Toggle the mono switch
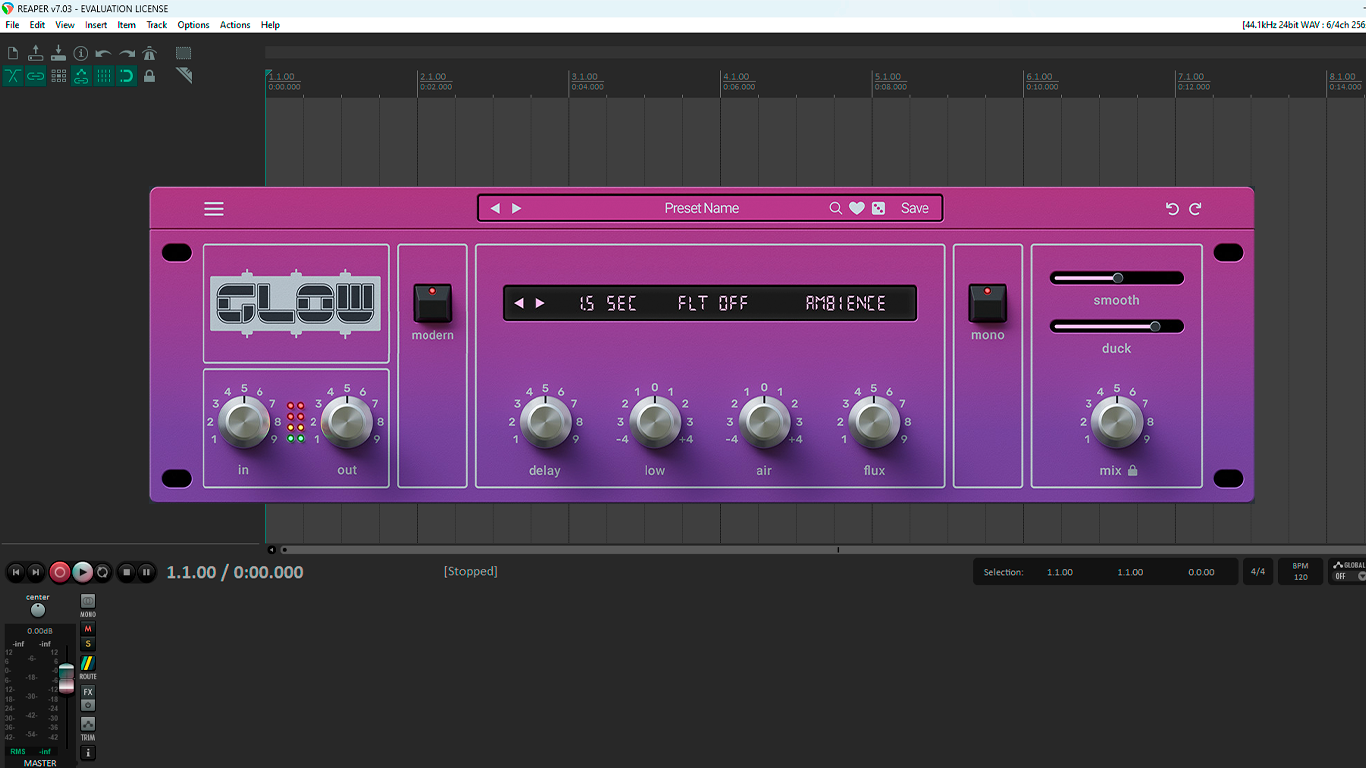Screen dimensions: 1366x768 987,303
